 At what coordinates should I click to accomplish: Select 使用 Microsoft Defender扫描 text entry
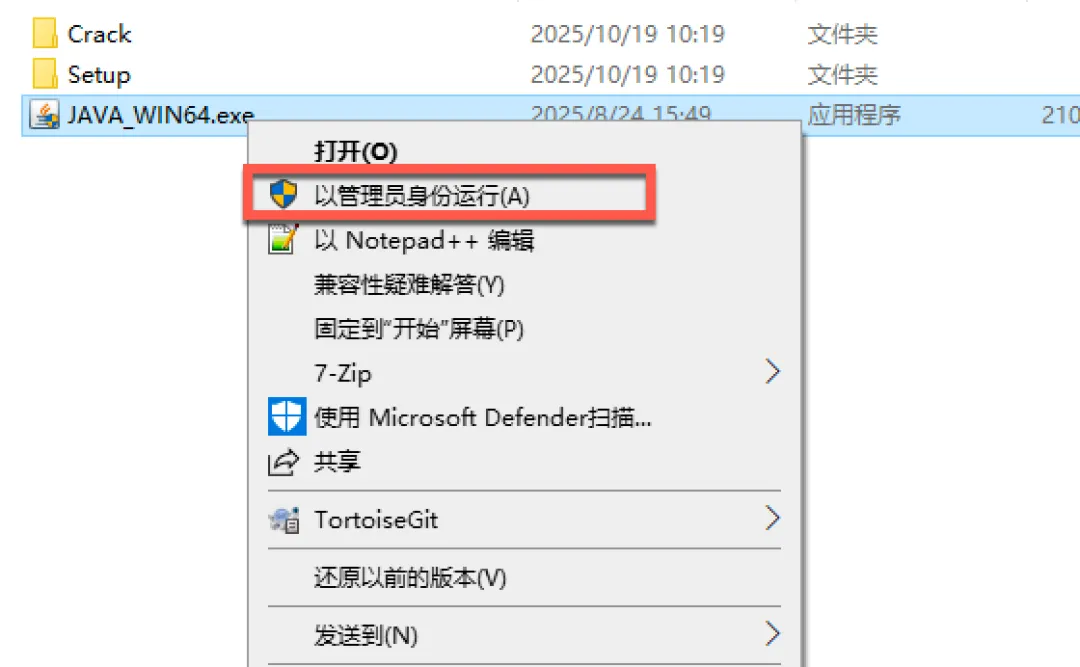tap(483, 417)
